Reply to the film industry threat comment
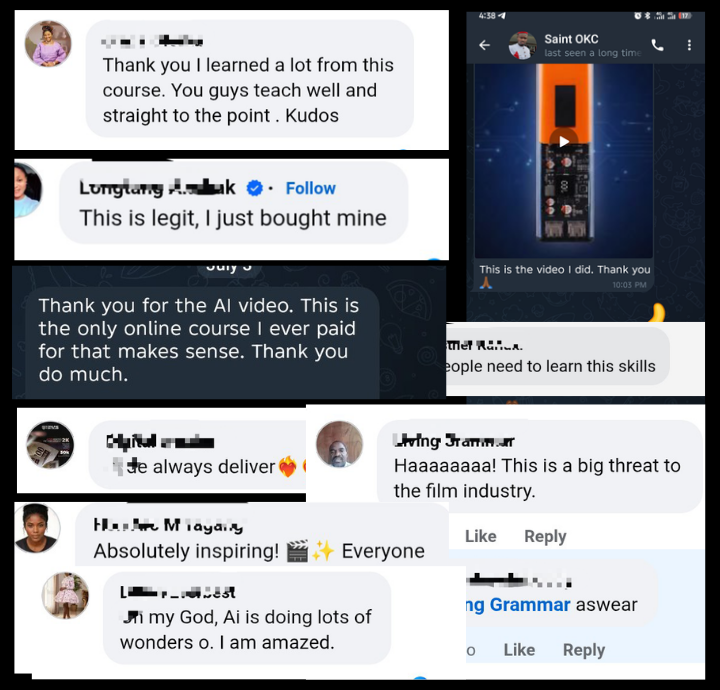Viewport: 720px width, 690px height. click(x=545, y=536)
